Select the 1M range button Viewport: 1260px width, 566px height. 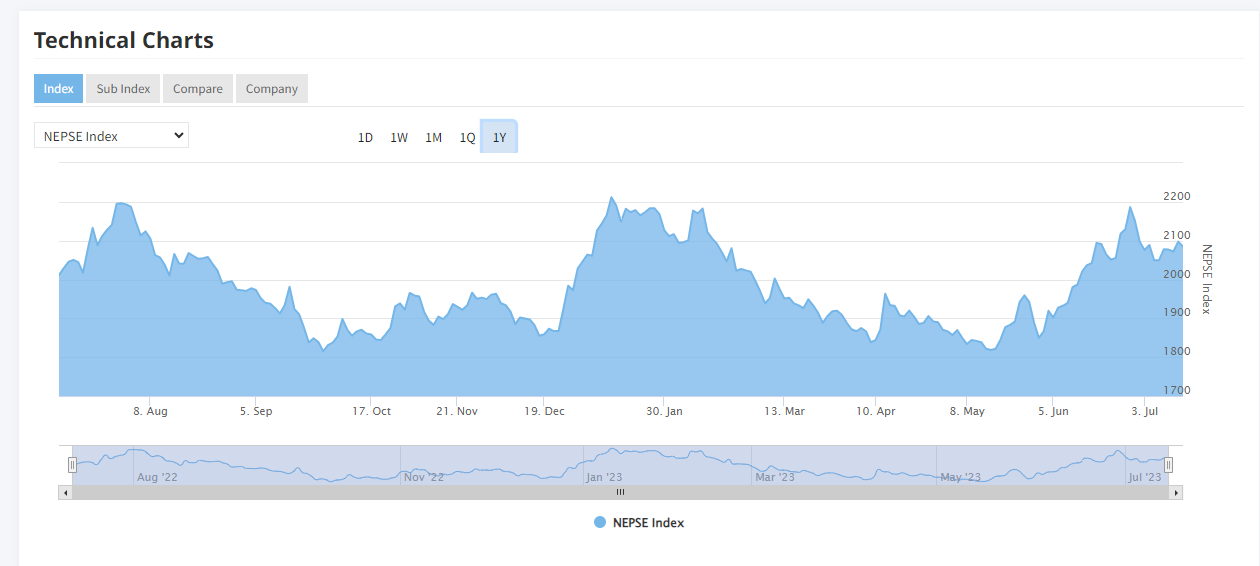(433, 137)
